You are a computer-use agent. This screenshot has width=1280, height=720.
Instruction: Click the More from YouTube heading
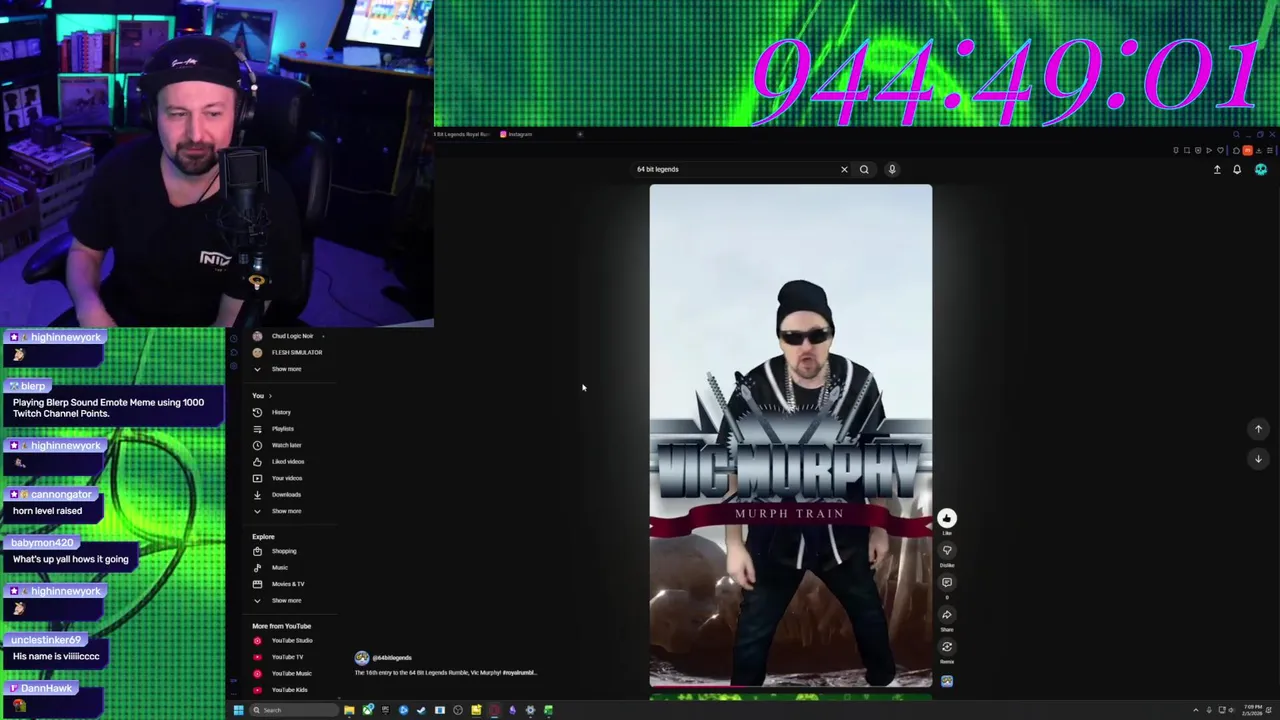click(x=281, y=626)
